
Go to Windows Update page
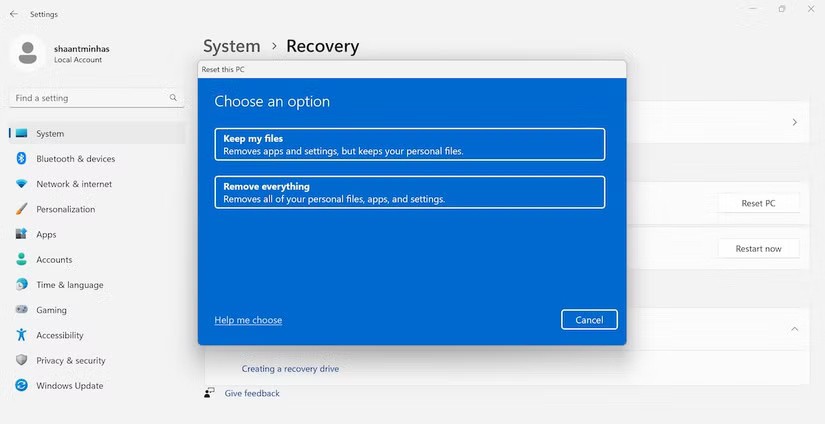(x=97, y=386)
